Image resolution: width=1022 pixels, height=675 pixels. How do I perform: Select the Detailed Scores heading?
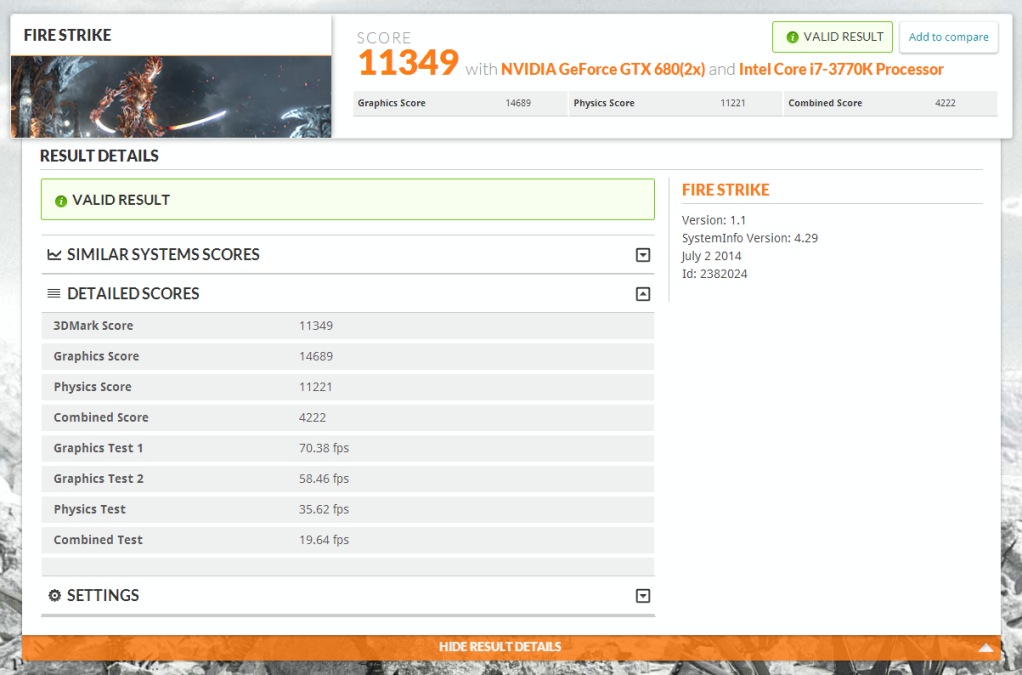(x=133, y=294)
